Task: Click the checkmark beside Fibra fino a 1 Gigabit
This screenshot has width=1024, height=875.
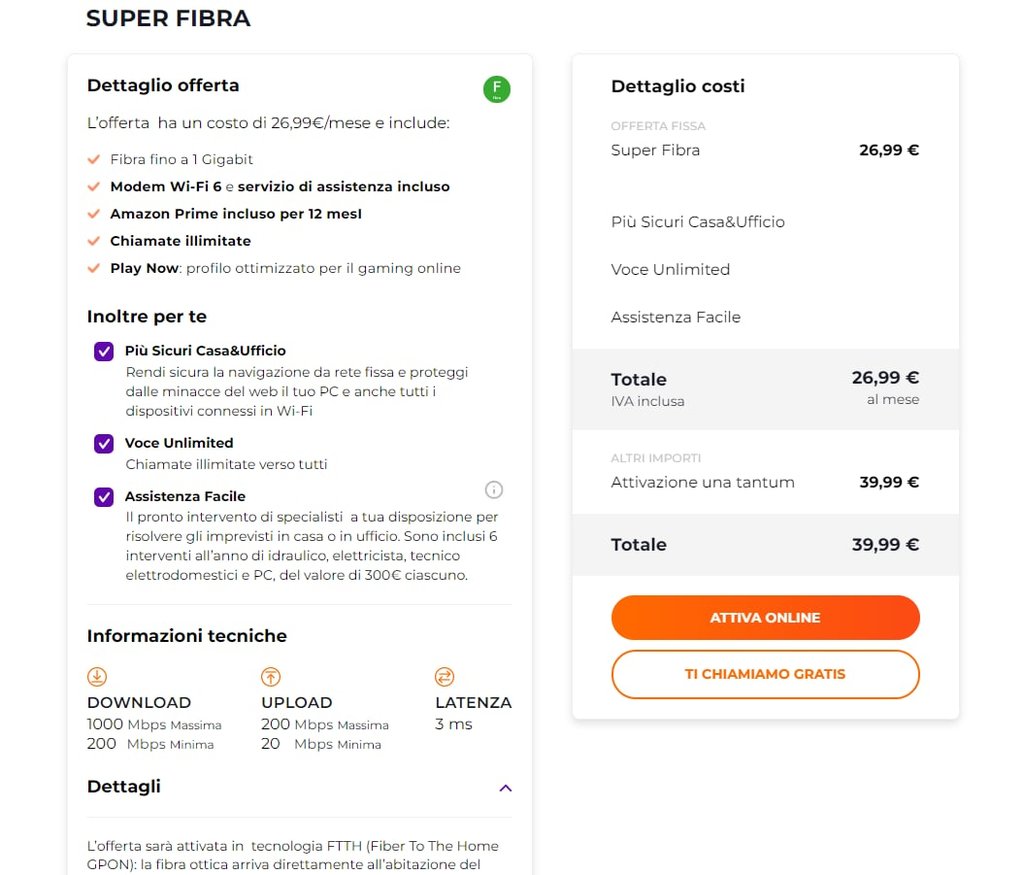Action: (94, 159)
